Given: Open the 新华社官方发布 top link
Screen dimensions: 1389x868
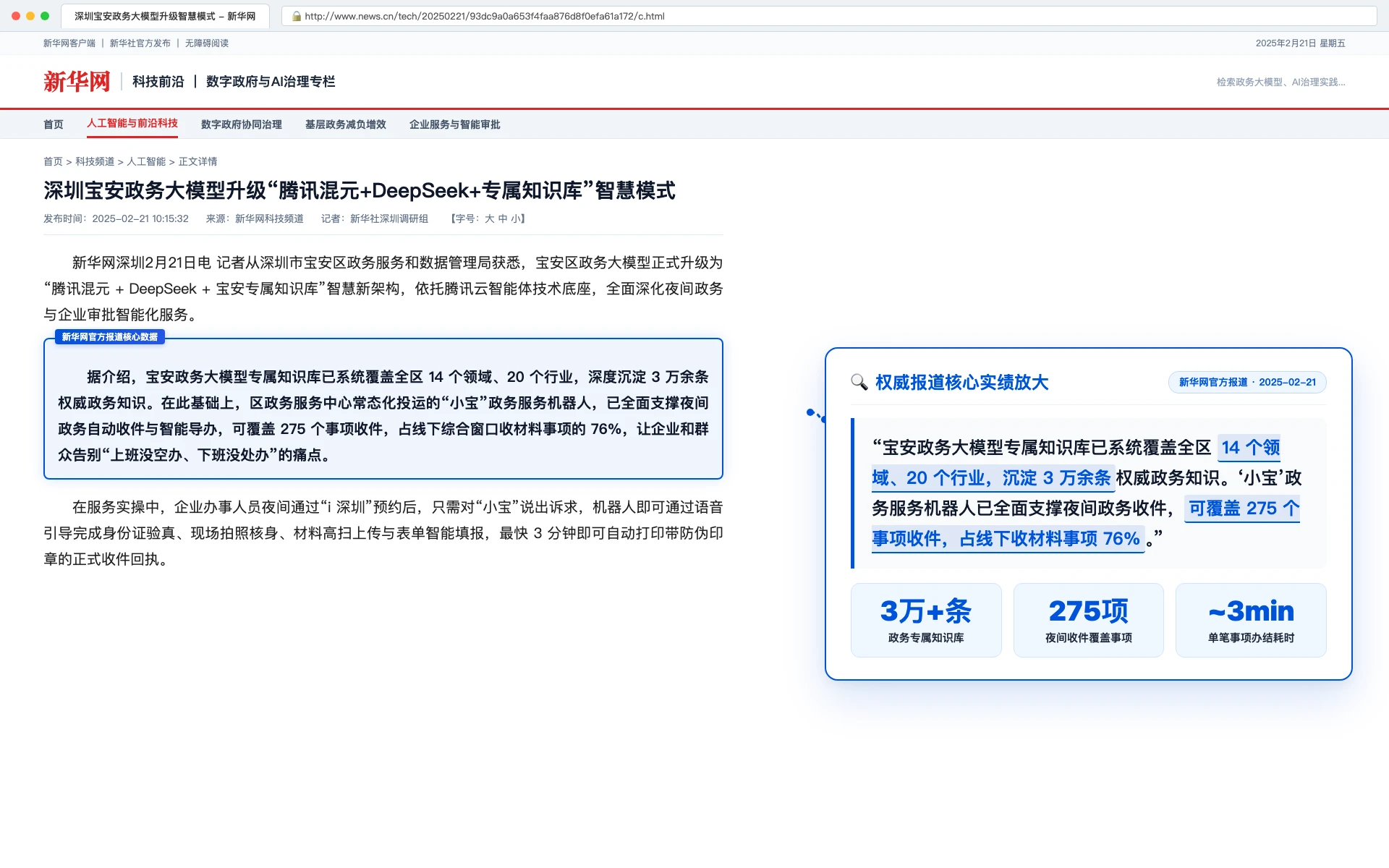Looking at the screenshot, I should point(140,43).
